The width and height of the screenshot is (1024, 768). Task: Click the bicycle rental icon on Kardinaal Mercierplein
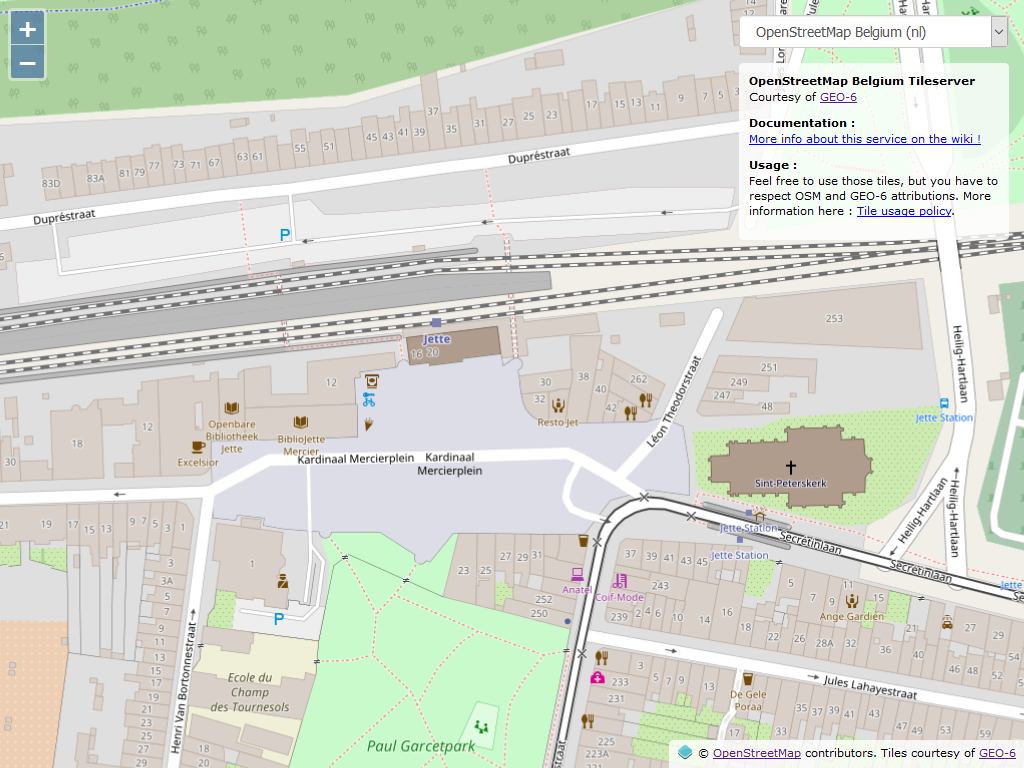tap(369, 400)
